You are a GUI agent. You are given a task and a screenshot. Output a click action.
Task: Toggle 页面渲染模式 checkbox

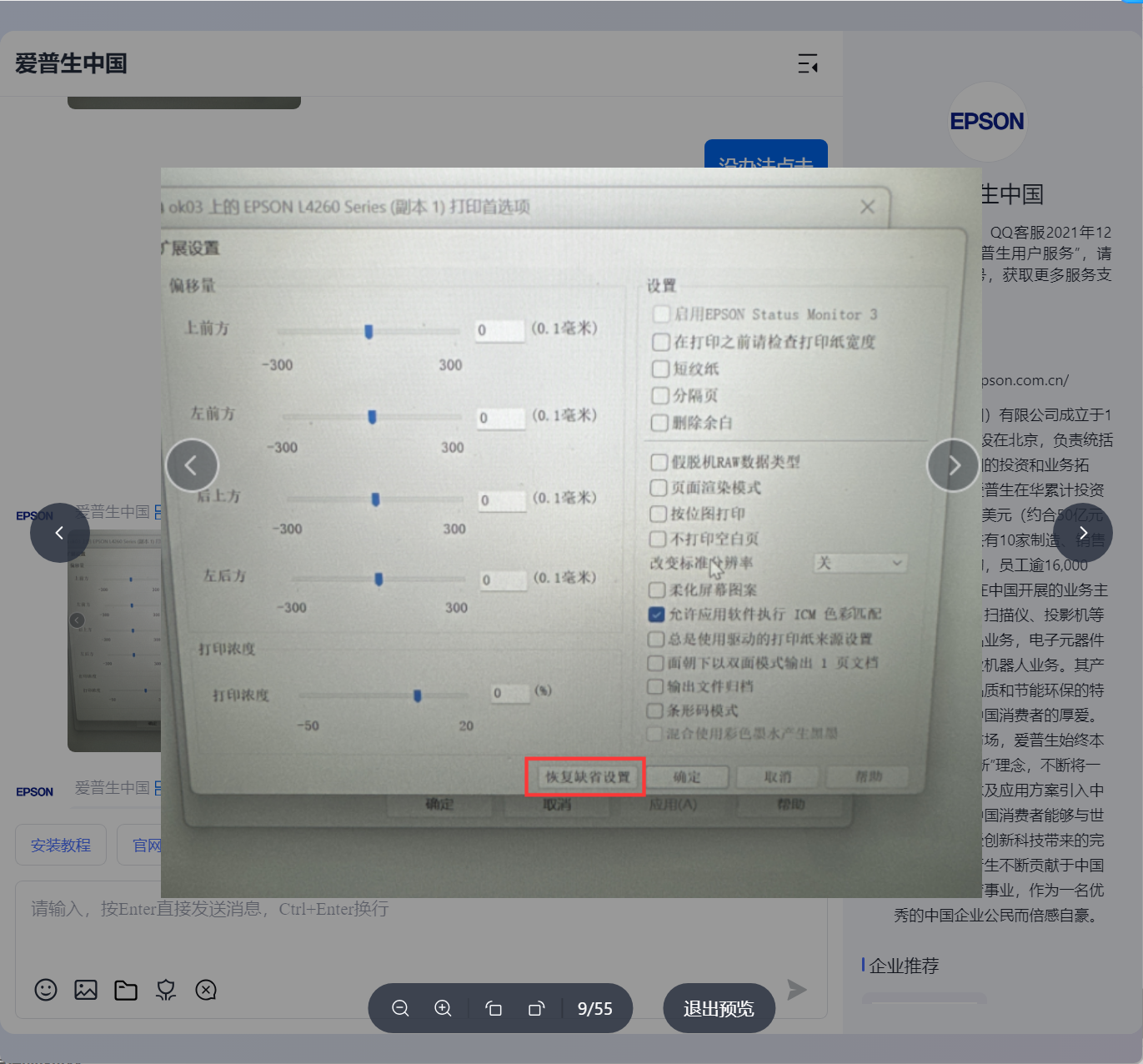coord(659,488)
